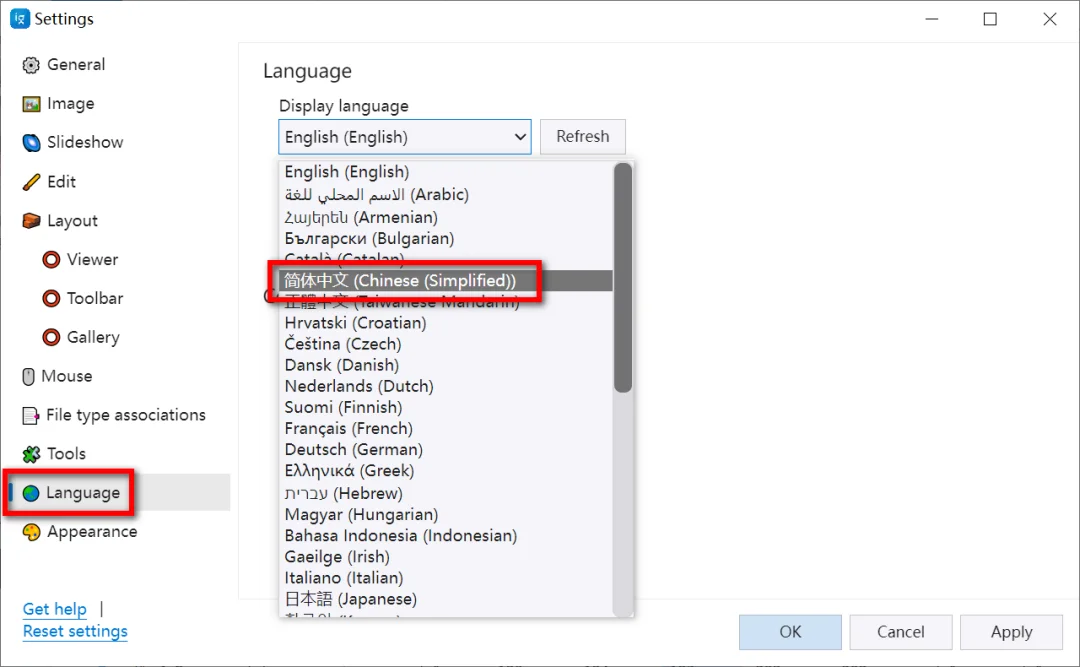This screenshot has width=1080, height=667.
Task: Click the Toolbar ring icon
Action: coord(51,298)
